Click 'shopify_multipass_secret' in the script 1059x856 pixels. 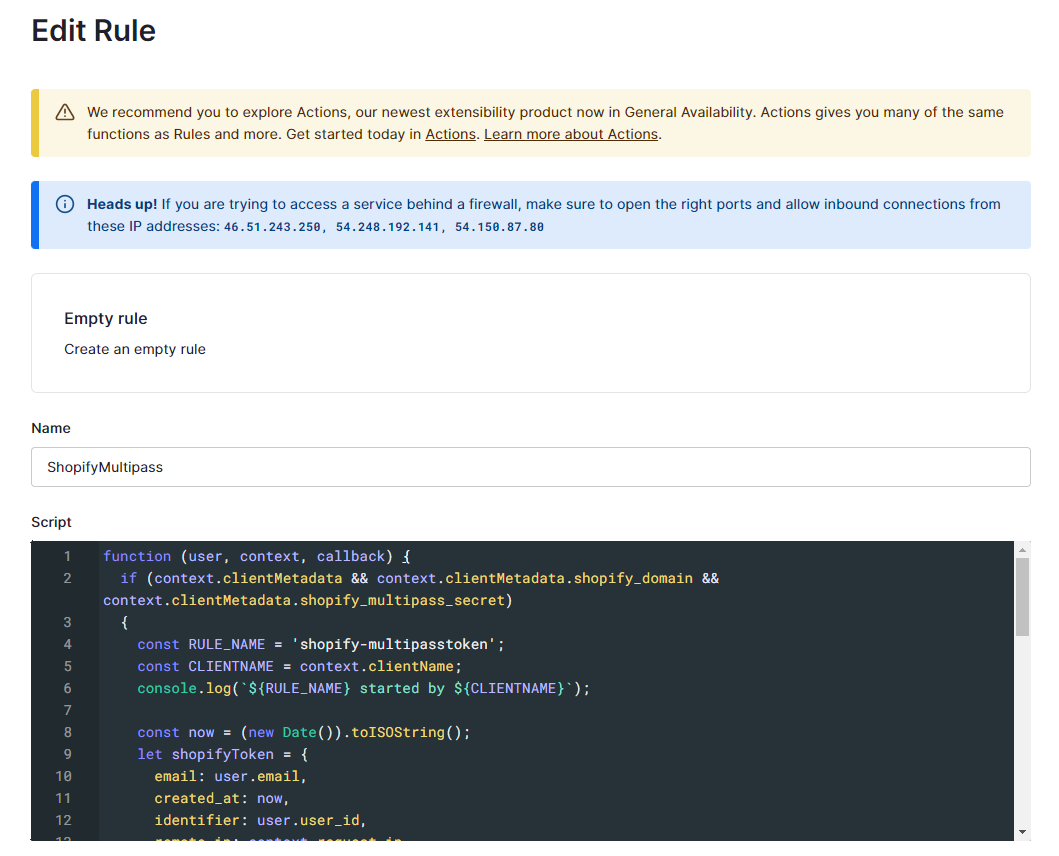click(402, 600)
